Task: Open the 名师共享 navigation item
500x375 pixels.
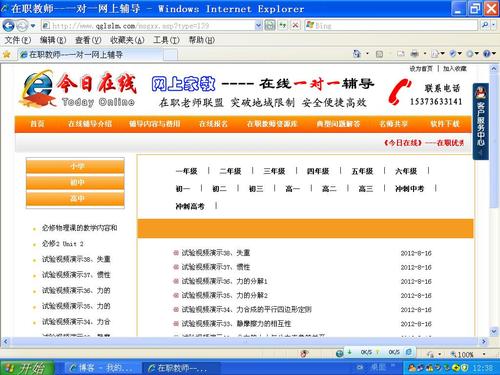Action: pos(394,124)
